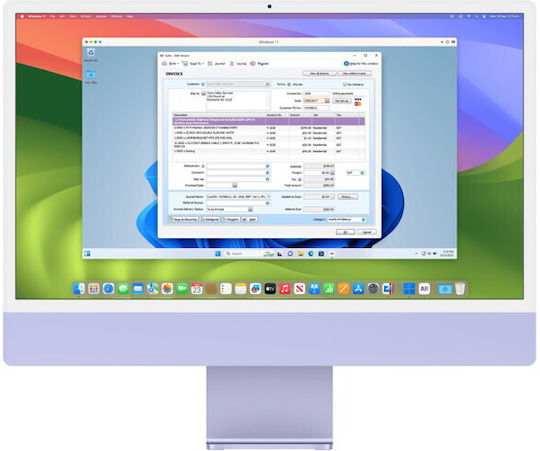Open Trash in the Dock
Screen dimensions: 540x451
coord(460,289)
